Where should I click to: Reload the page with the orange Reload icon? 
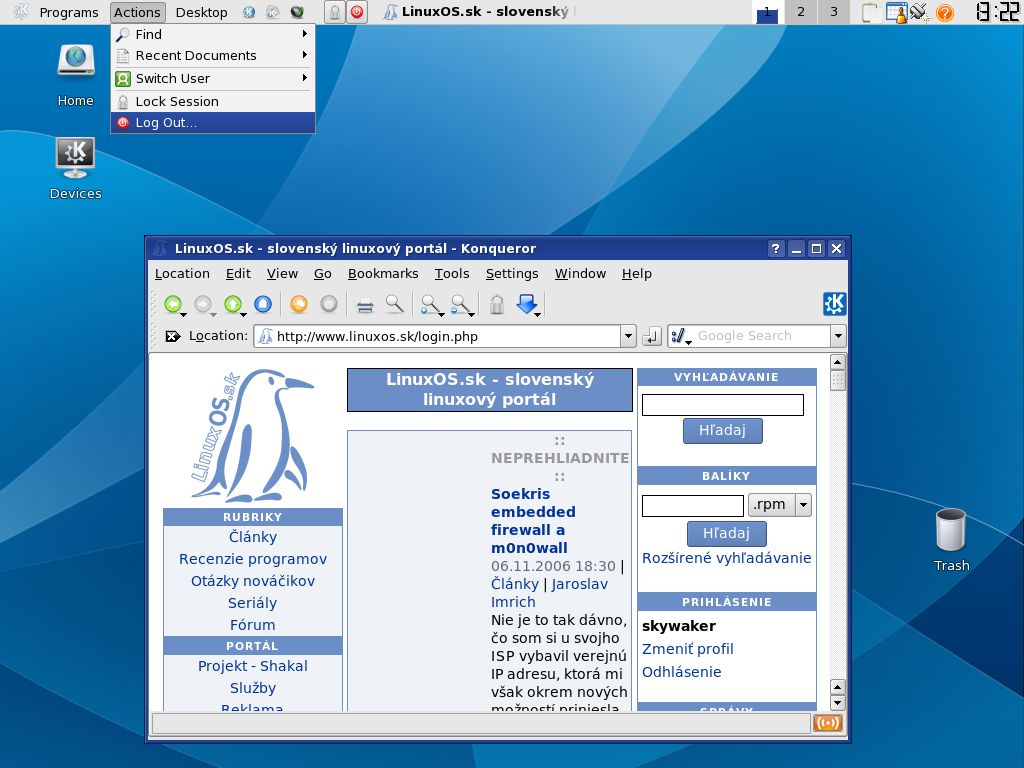click(299, 304)
